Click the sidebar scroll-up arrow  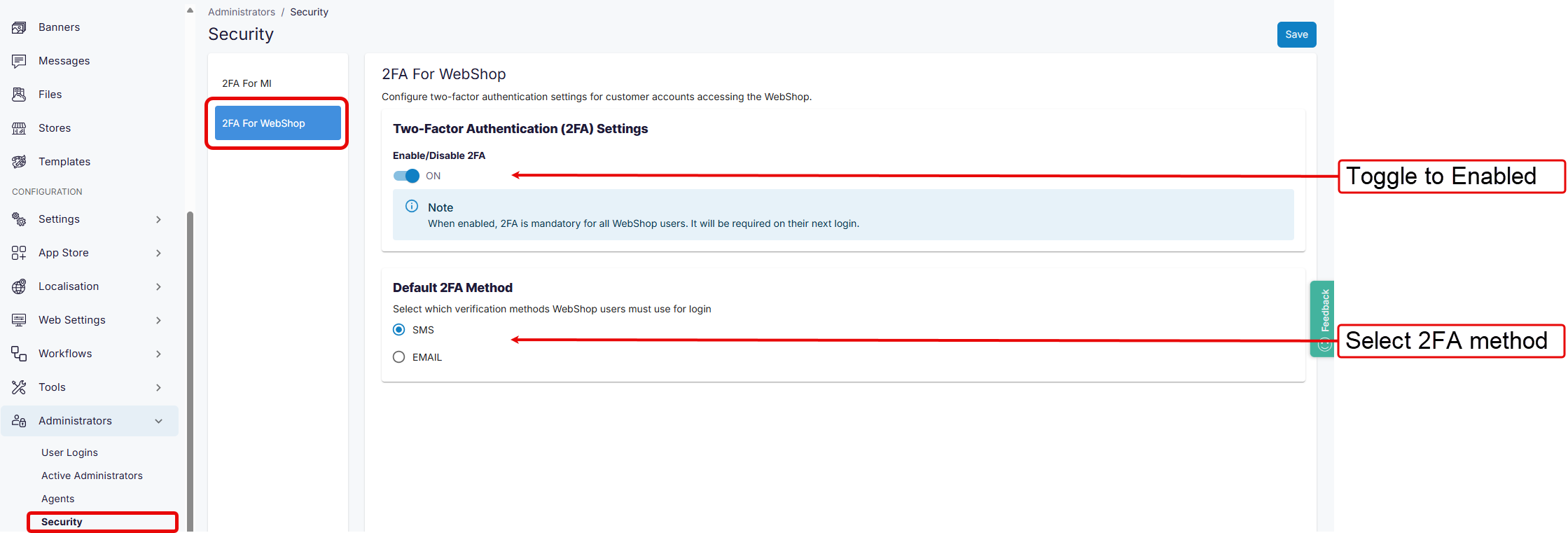190,11
